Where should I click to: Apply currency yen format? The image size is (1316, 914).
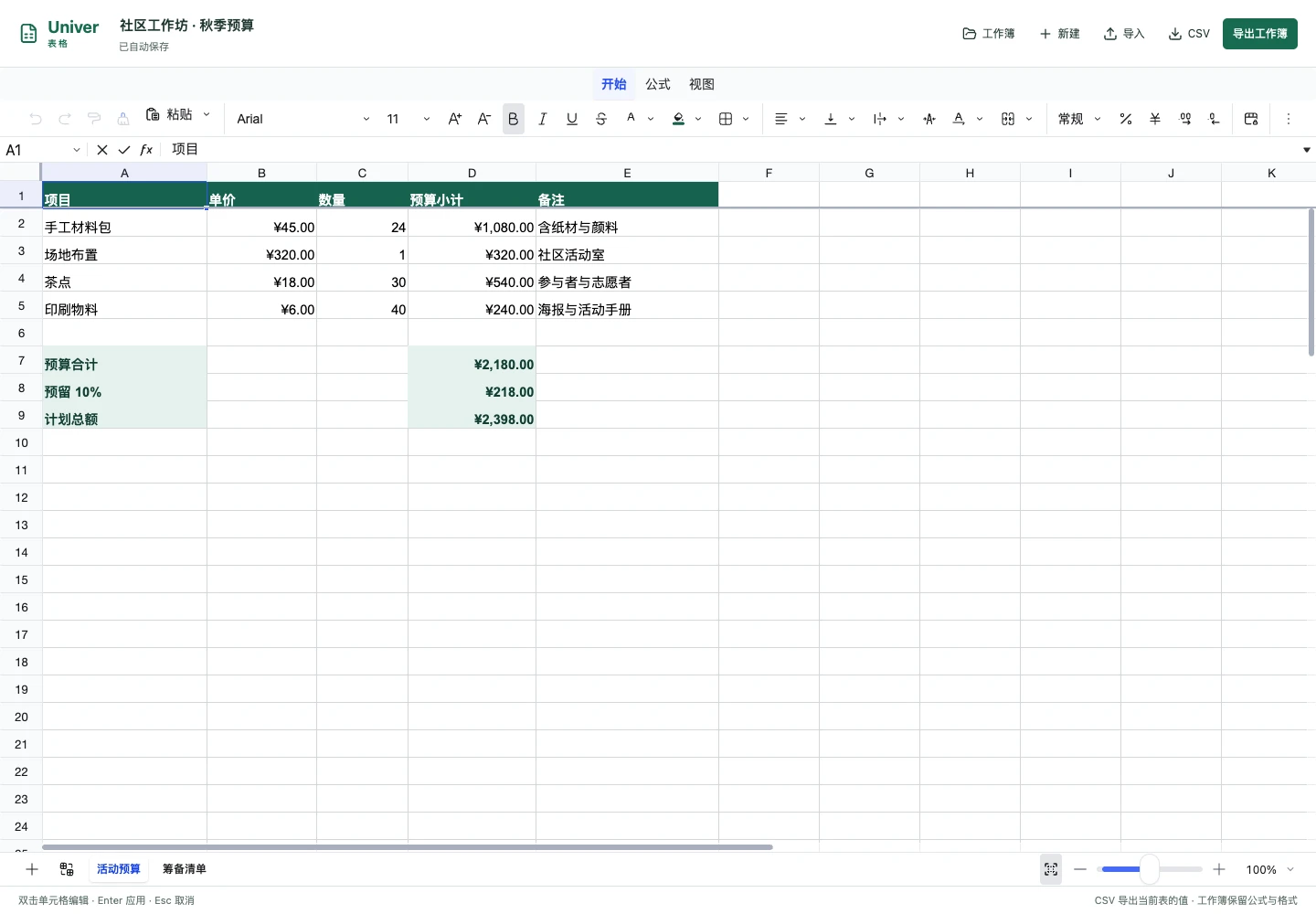pyautogui.click(x=1155, y=119)
